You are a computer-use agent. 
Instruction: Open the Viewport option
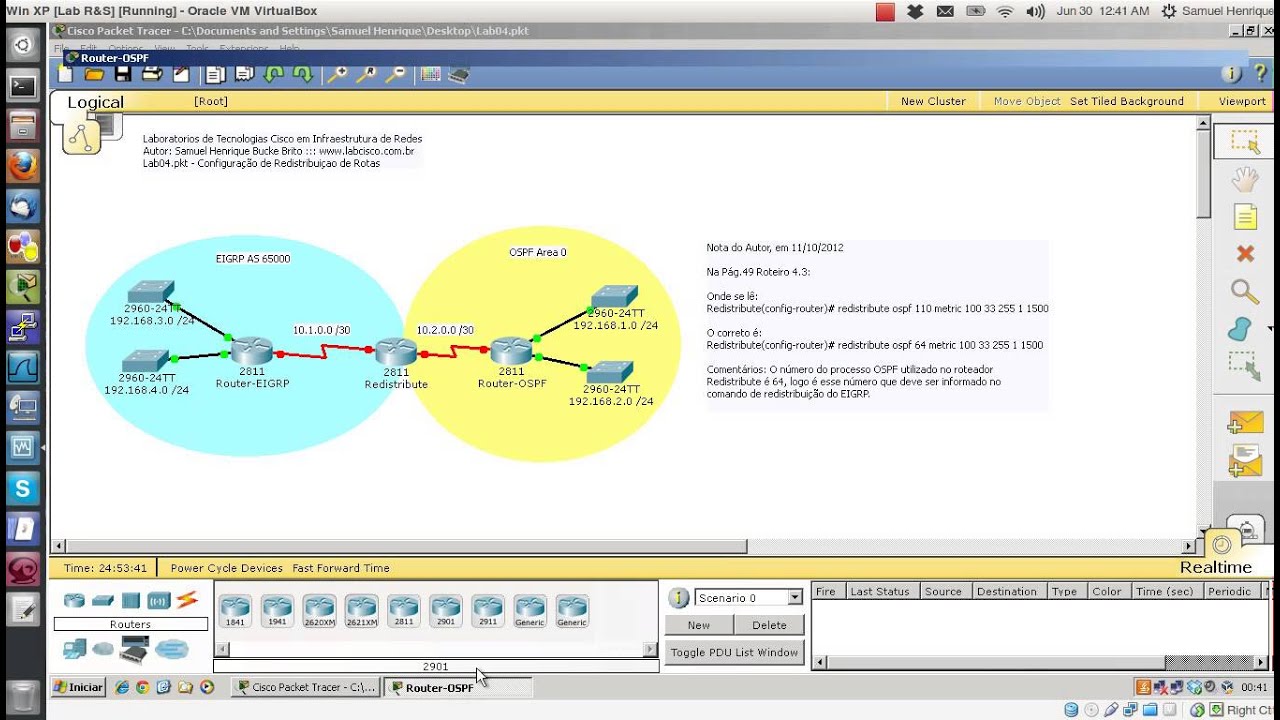pos(1242,101)
